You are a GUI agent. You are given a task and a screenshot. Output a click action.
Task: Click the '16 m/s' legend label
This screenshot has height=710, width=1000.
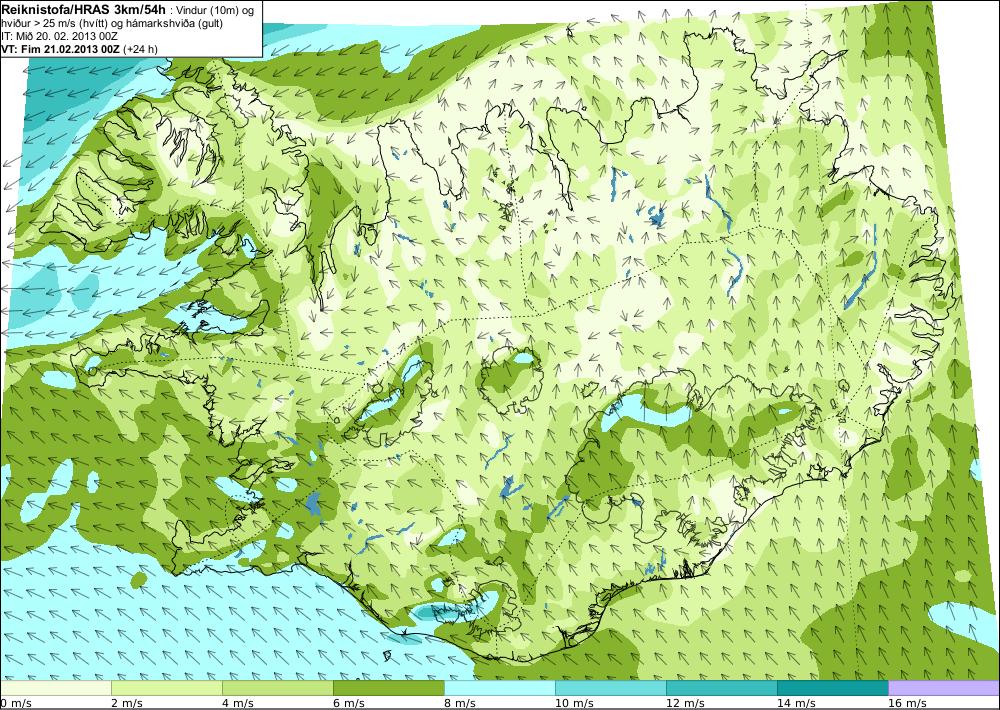point(908,703)
